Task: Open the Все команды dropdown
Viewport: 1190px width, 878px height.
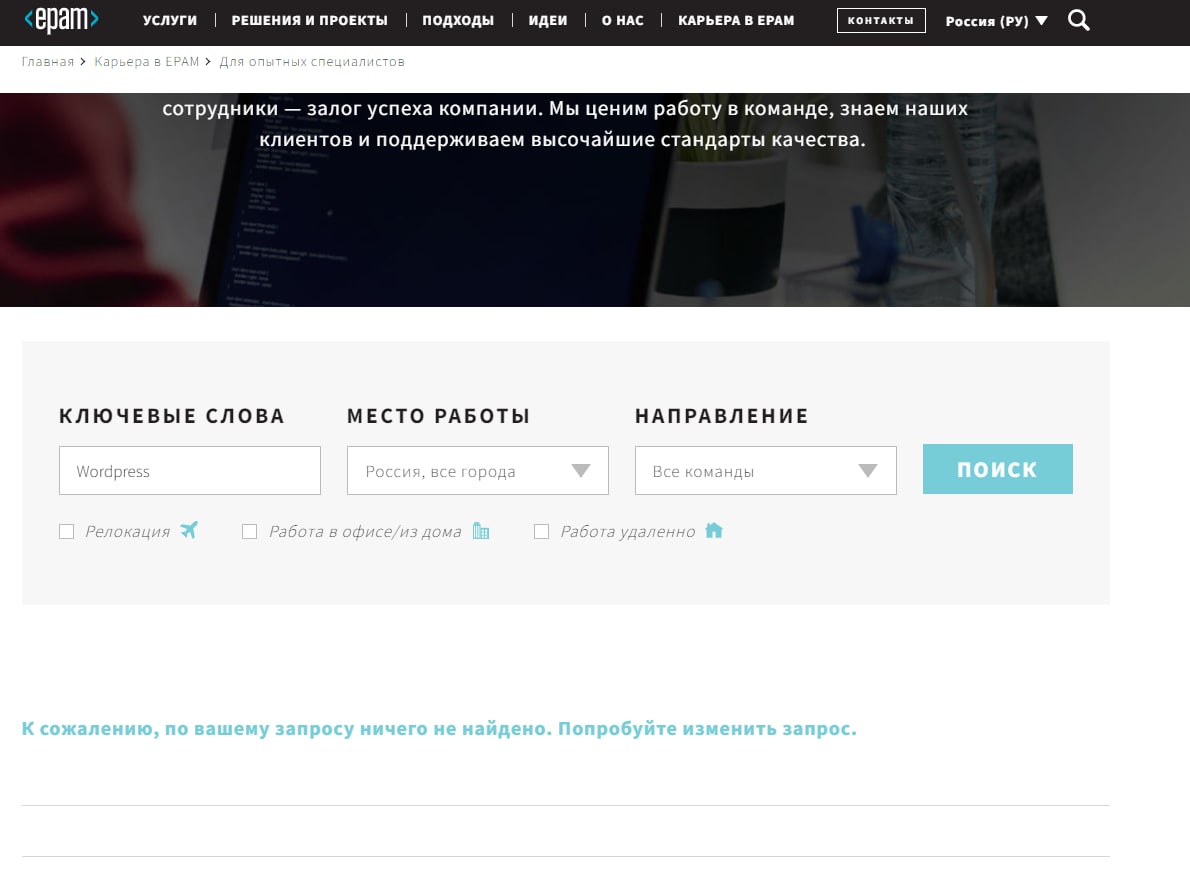Action: tap(766, 470)
